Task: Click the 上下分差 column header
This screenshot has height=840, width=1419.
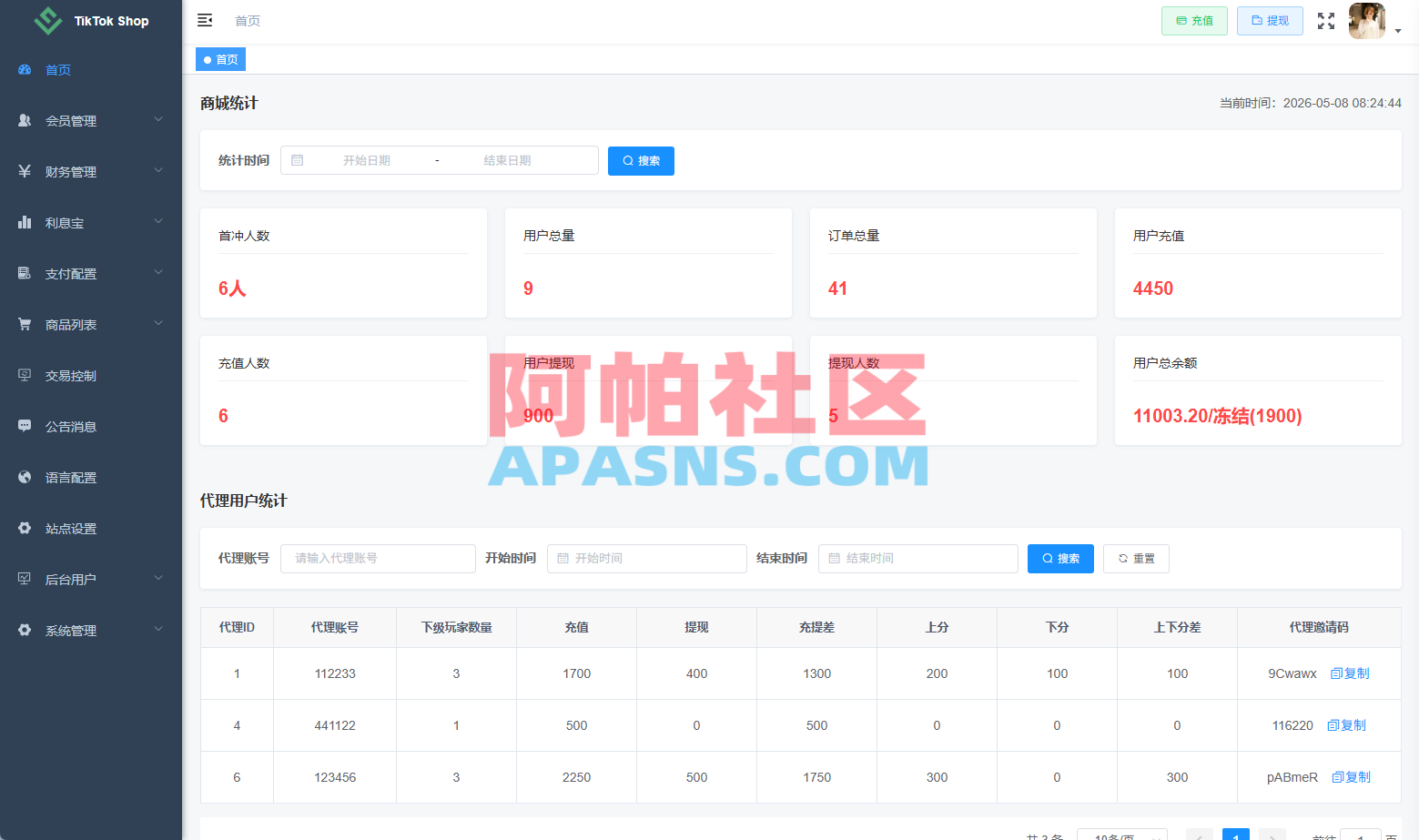Action: 1177,627
